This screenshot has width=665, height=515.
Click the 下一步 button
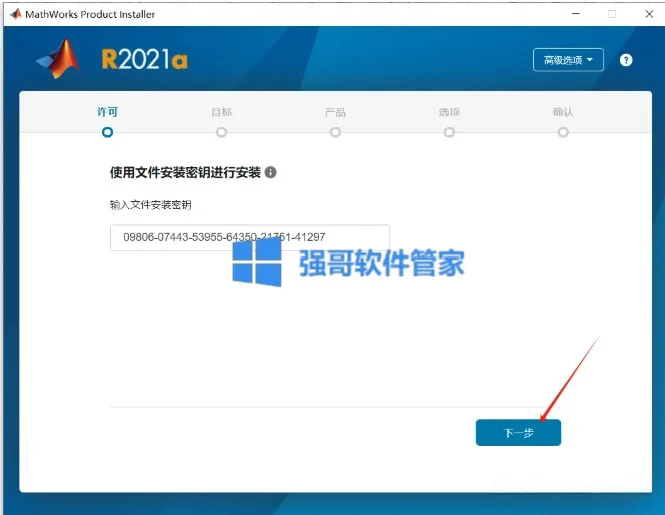(518, 433)
